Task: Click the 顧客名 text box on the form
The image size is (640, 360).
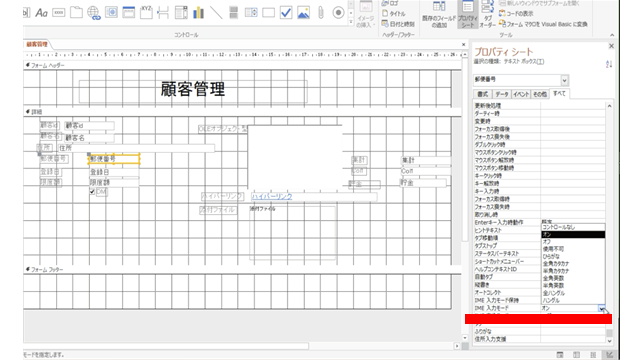Action: point(89,138)
